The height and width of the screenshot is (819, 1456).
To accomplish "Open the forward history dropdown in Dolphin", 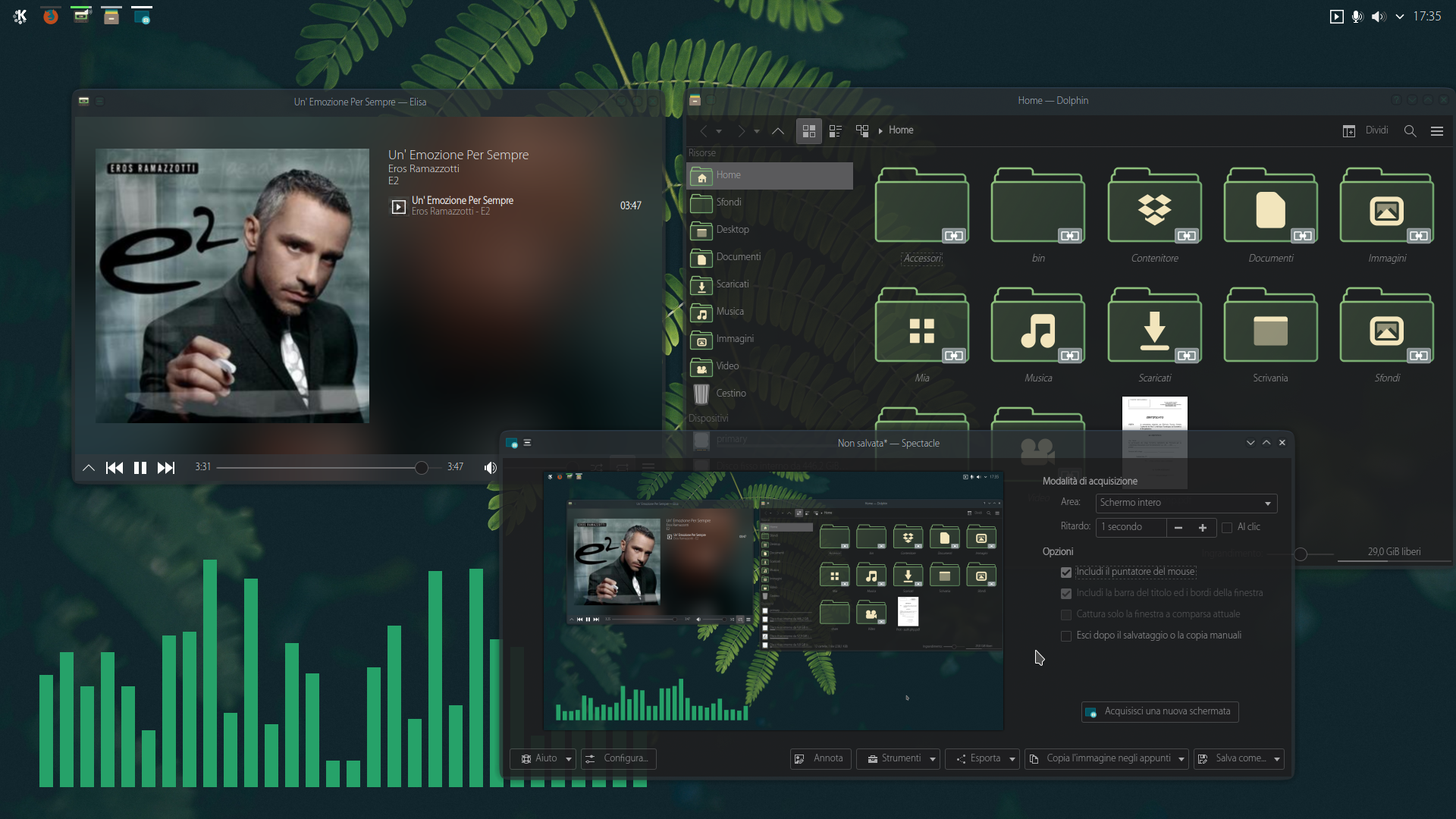I will point(757,131).
